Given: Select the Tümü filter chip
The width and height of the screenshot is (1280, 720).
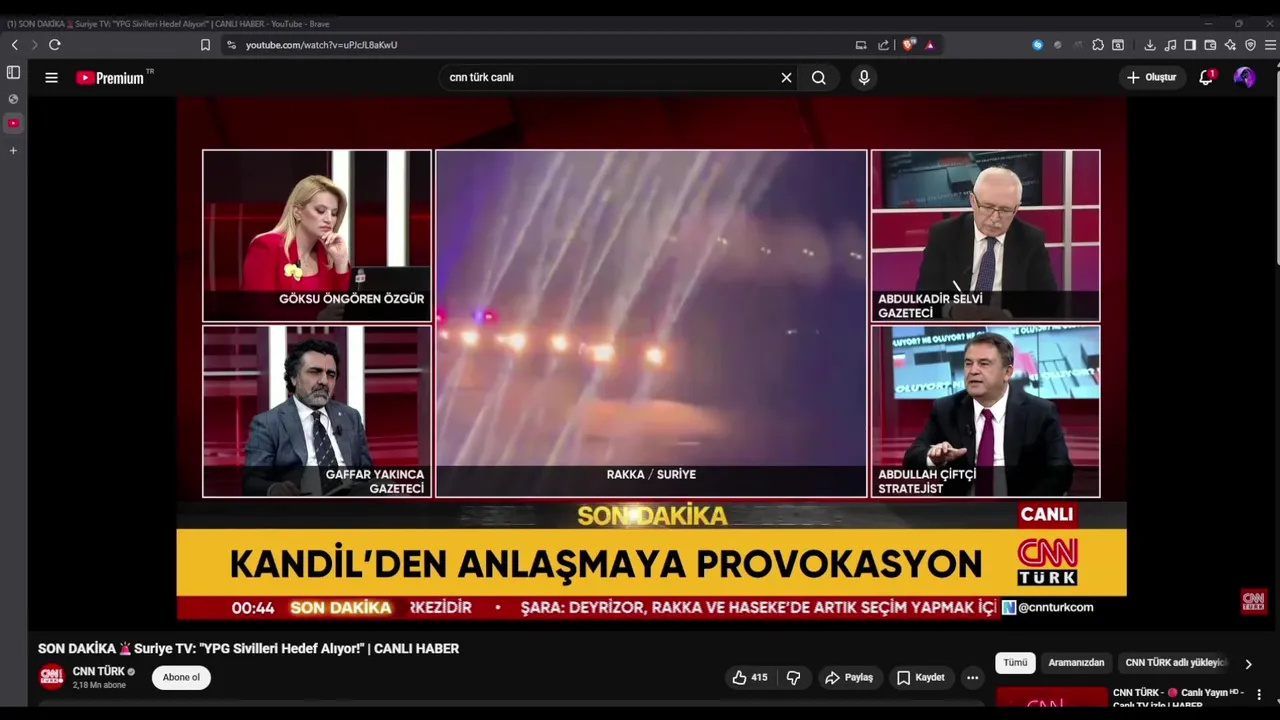Looking at the screenshot, I should click(1015, 663).
